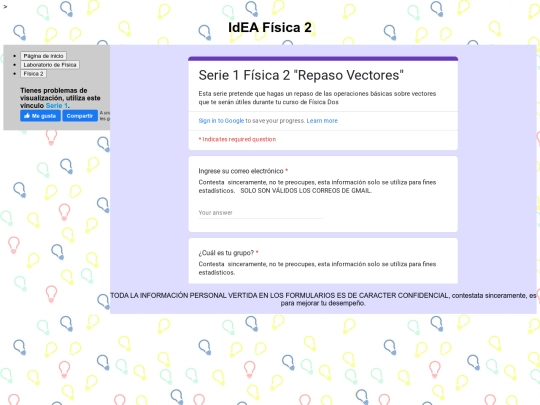Click the truncated text beside Compartir button
540x405 pixels.
(105, 116)
